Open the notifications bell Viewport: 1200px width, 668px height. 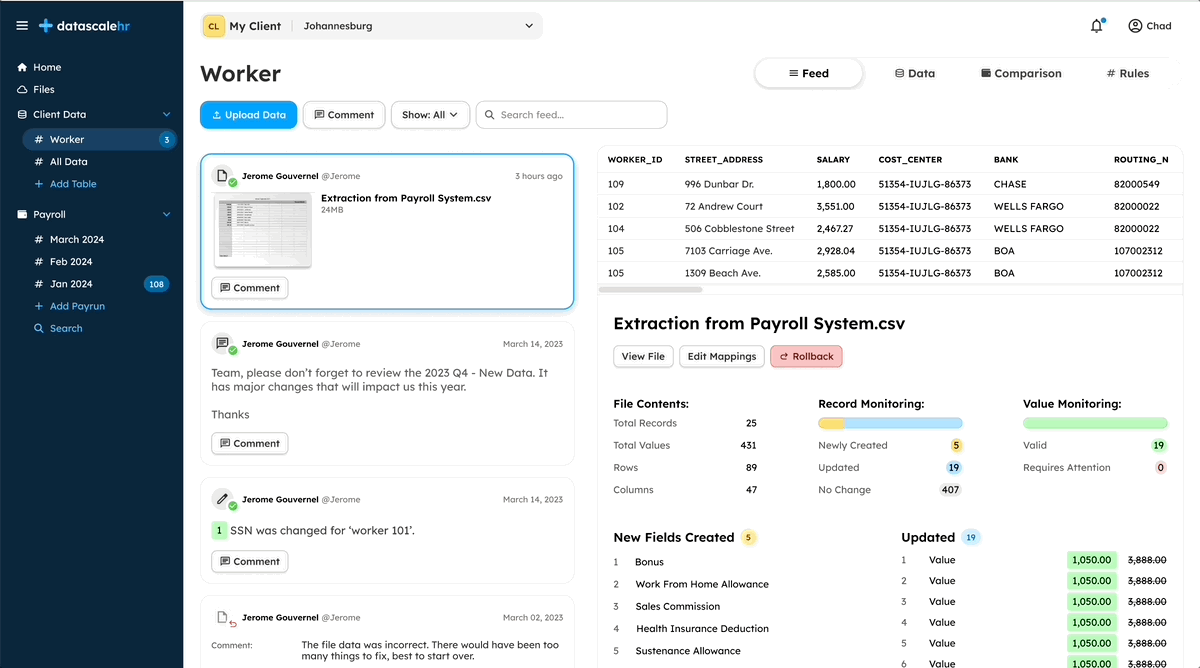tap(1096, 26)
